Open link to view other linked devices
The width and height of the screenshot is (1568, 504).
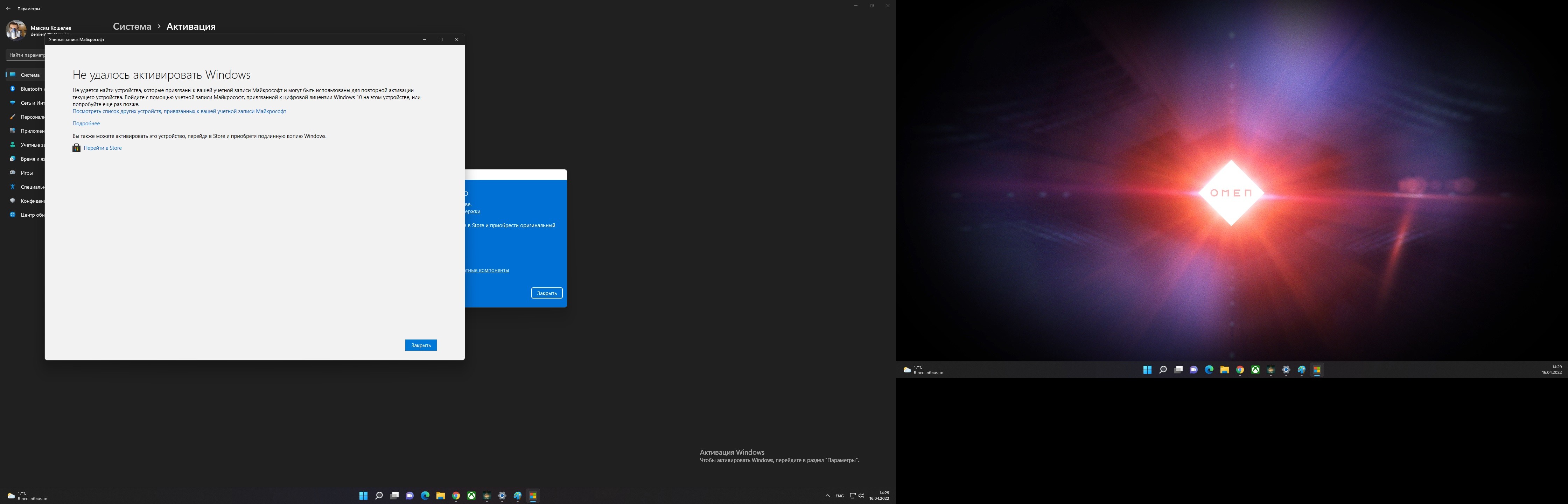click(179, 111)
